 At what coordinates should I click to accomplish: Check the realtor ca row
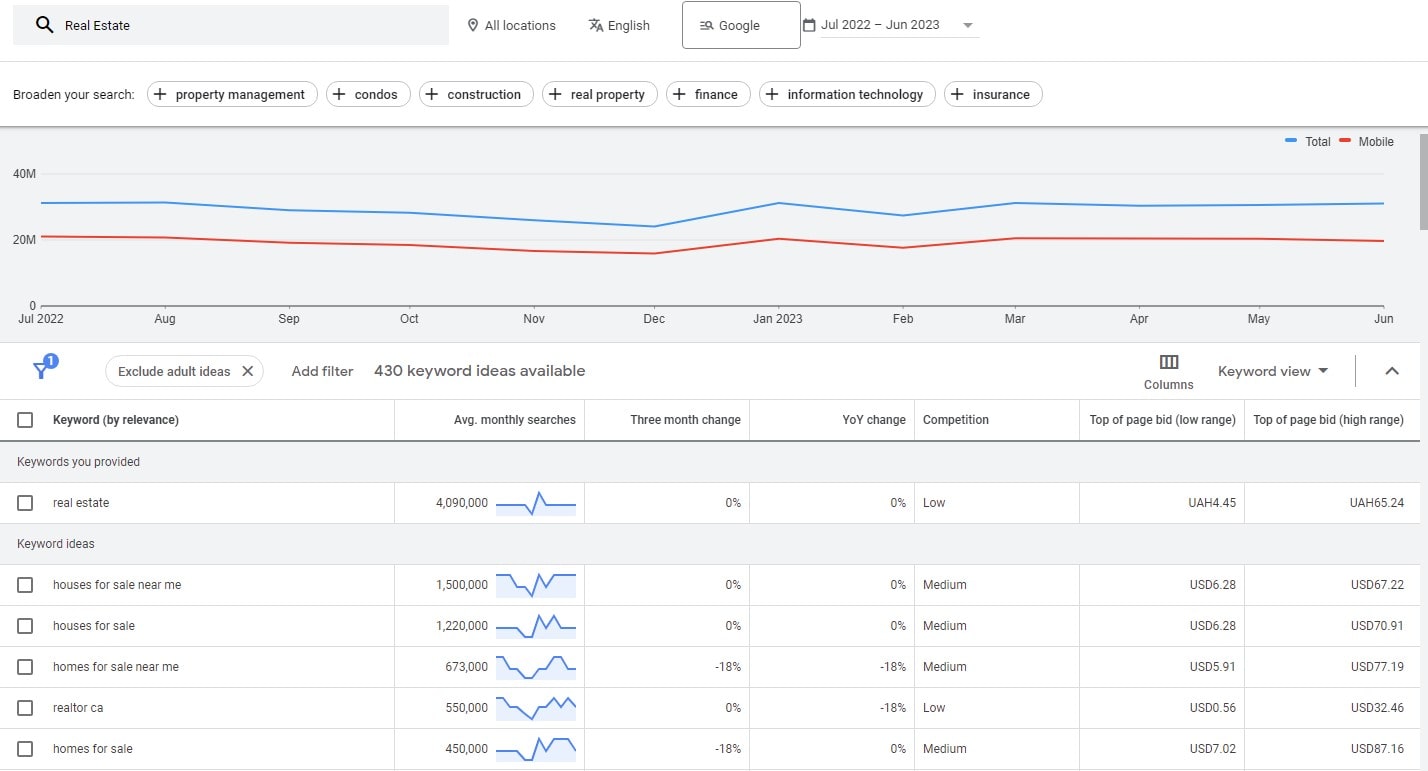[25, 708]
